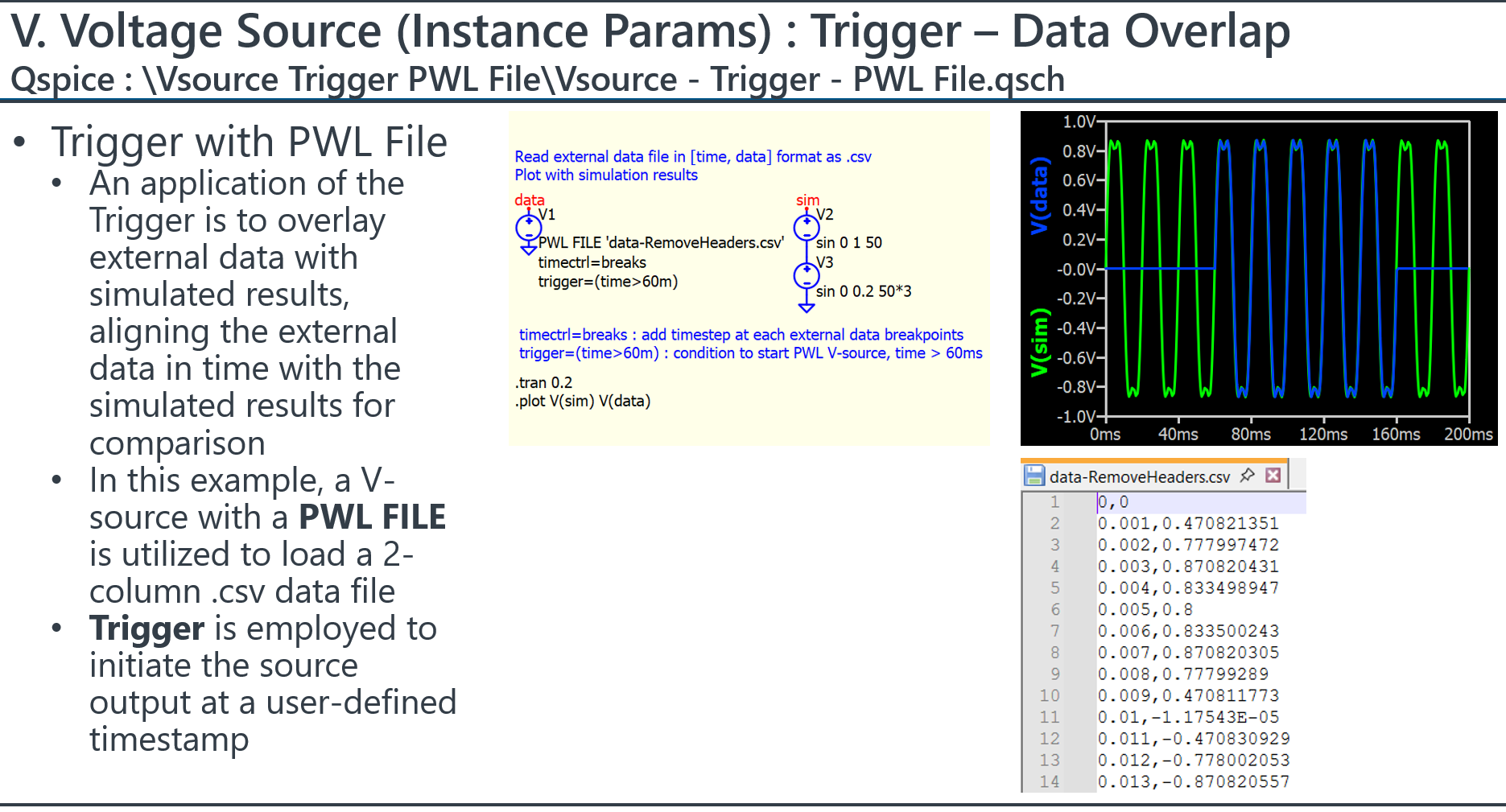Viewport: 1506px width, 812px height.
Task: Select the V2 voltage source symbol
Action: click(x=806, y=228)
